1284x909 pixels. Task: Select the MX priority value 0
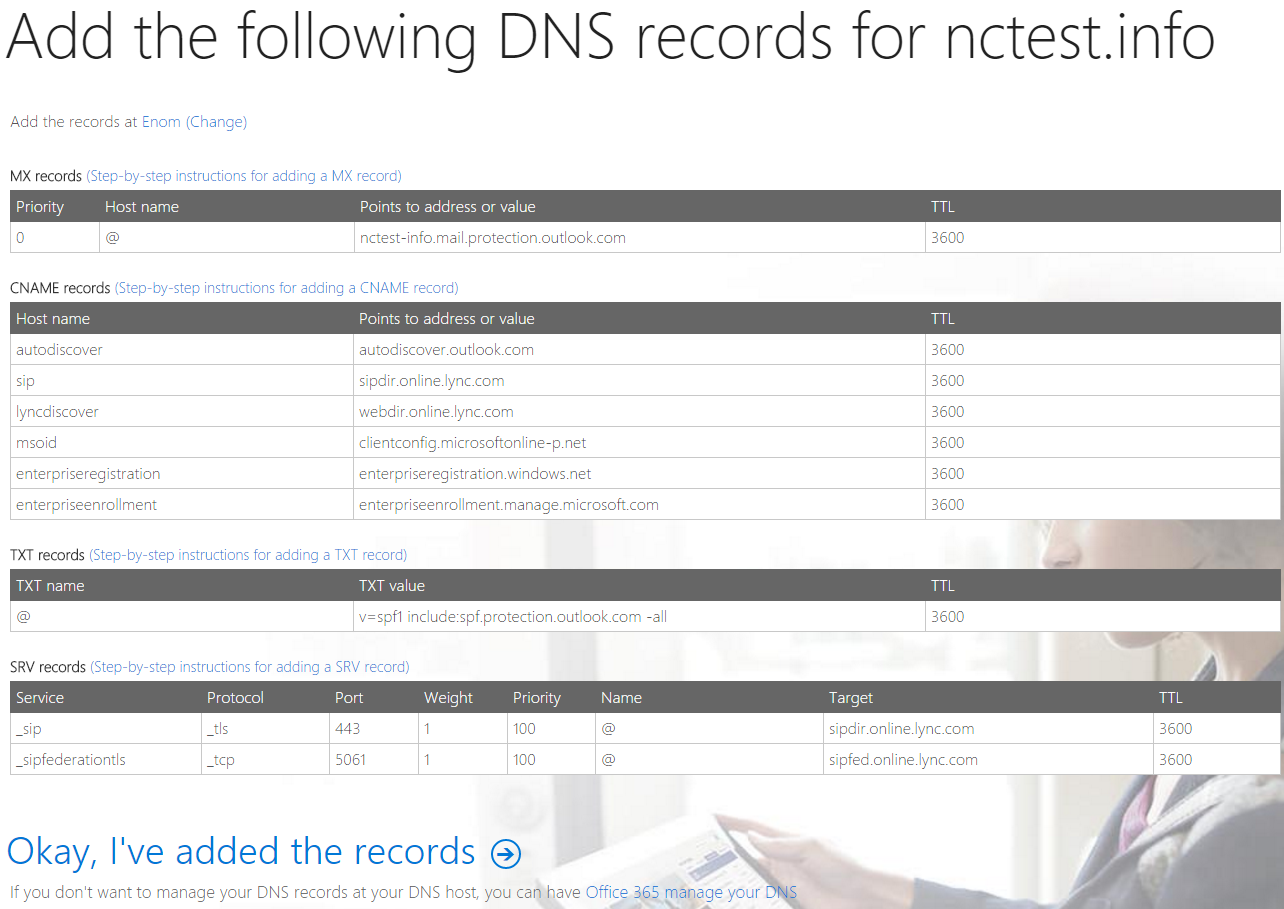click(21, 238)
